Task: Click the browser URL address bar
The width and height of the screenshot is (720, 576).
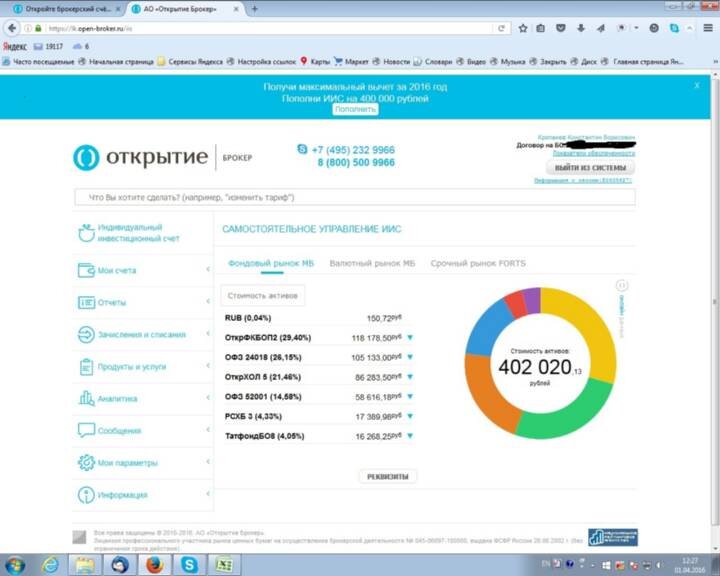Action: click(269, 28)
